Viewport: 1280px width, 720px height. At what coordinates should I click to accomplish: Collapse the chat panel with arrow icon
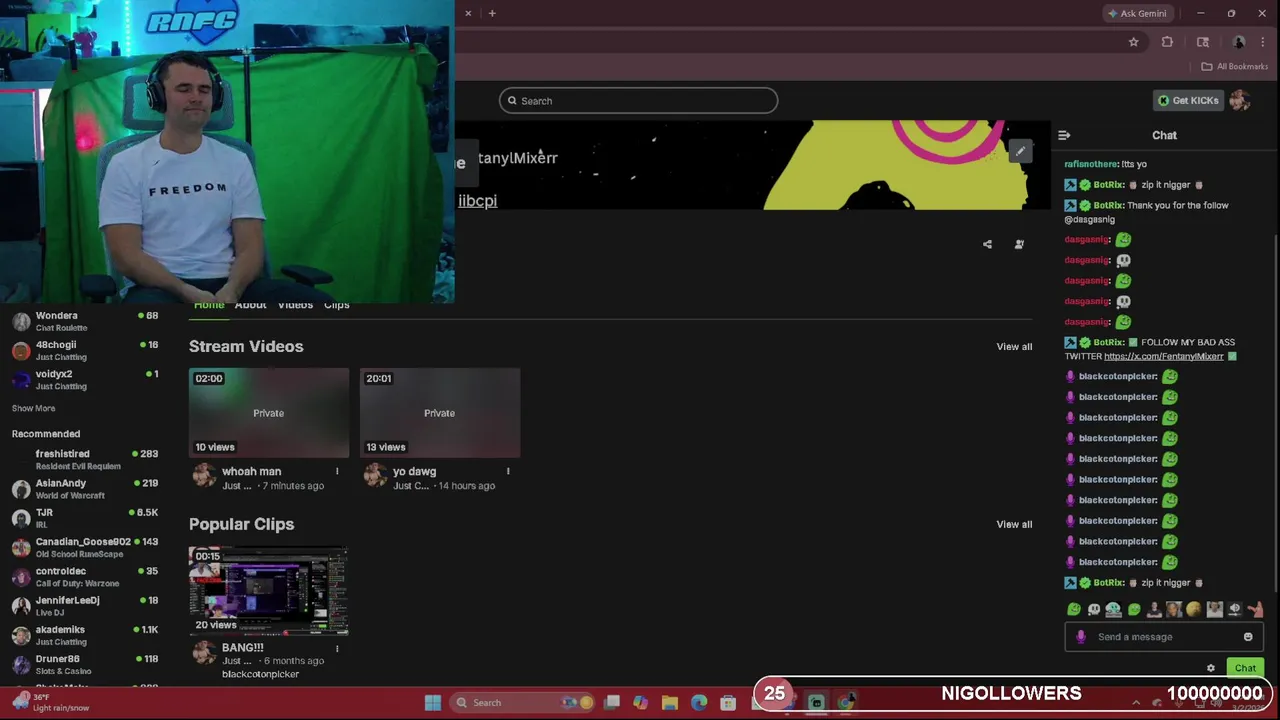[x=1064, y=135]
